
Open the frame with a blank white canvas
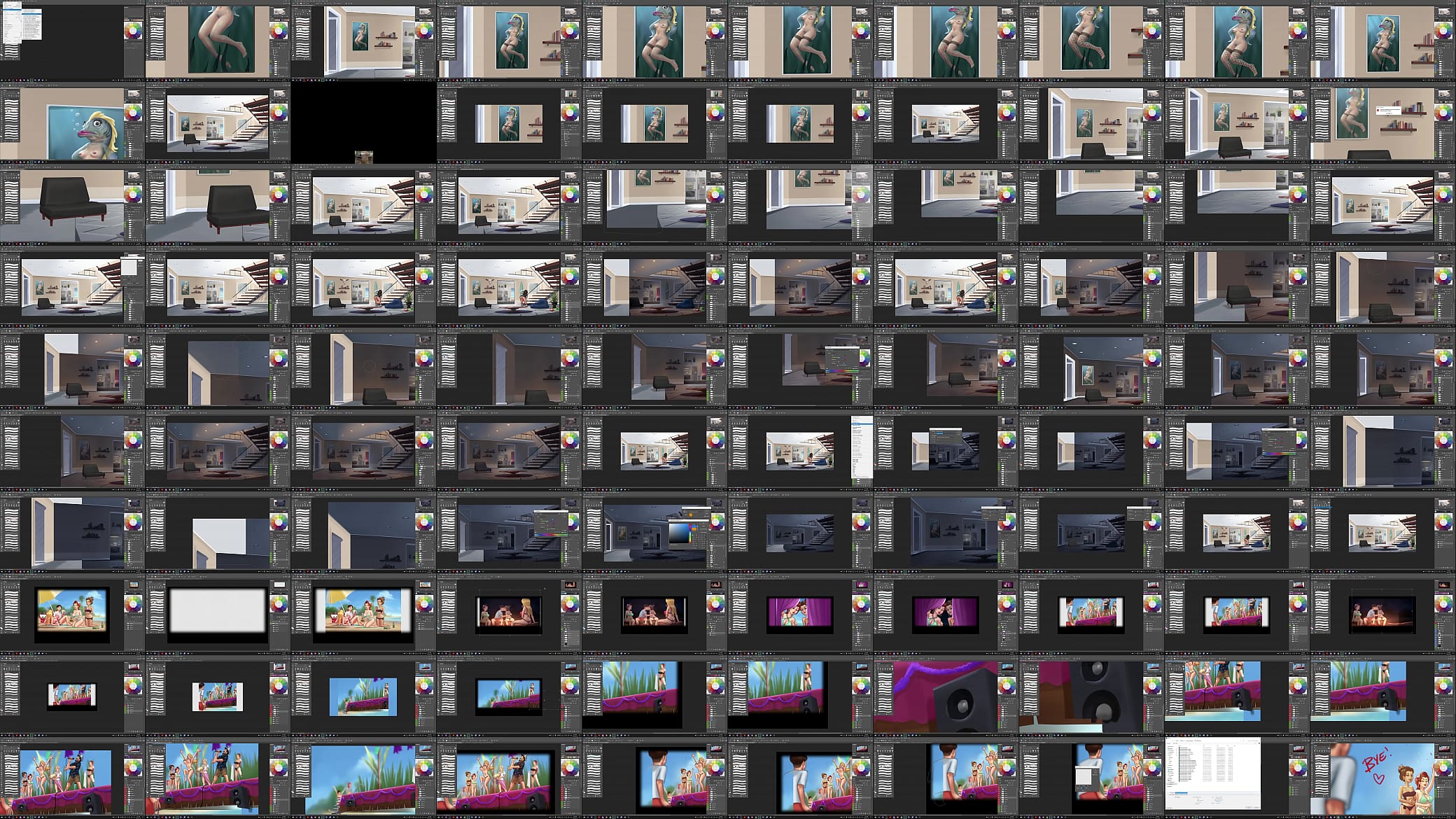[x=218, y=614]
